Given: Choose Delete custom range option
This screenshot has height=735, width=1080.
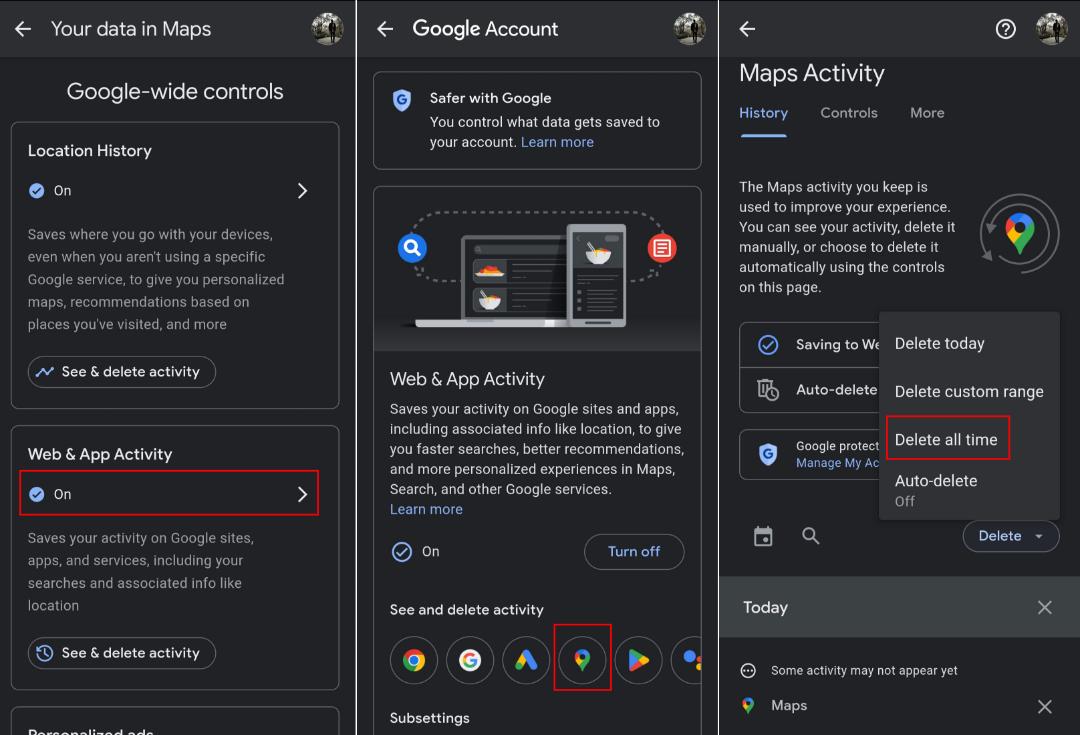Looking at the screenshot, I should (968, 391).
